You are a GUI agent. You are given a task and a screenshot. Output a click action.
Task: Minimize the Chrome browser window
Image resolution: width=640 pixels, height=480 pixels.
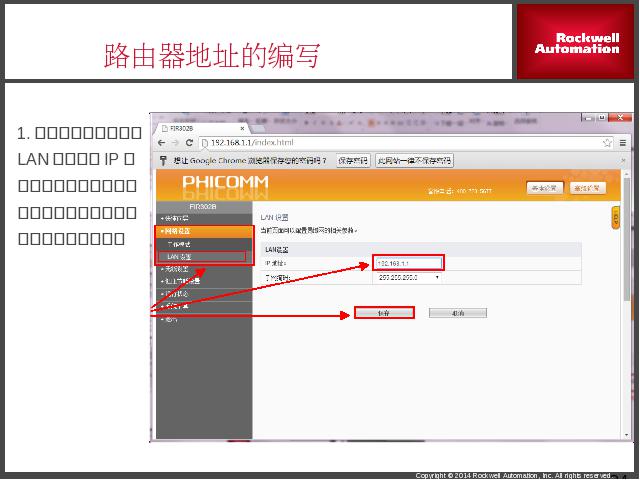coord(589,118)
